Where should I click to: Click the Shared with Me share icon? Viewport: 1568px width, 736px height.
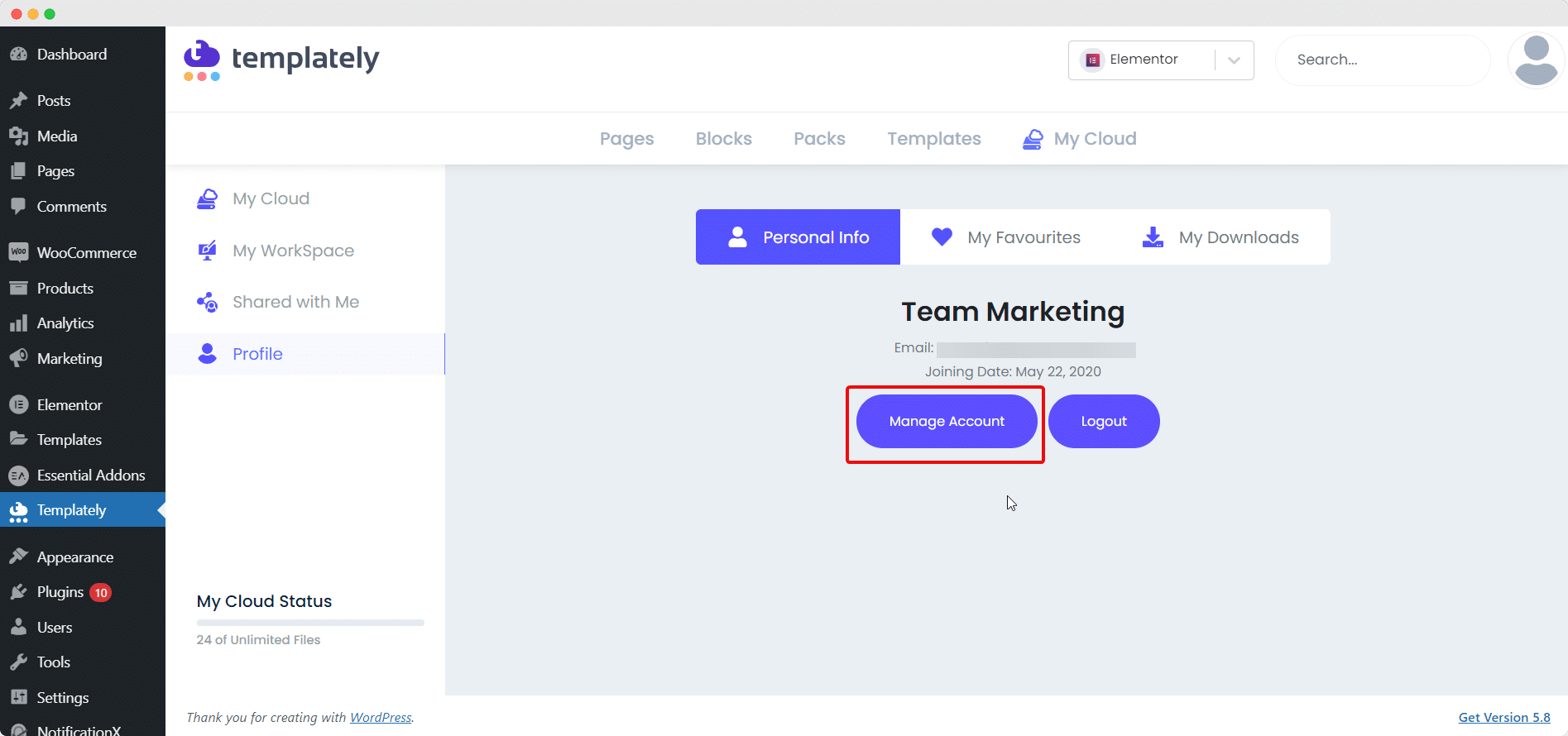coord(208,303)
